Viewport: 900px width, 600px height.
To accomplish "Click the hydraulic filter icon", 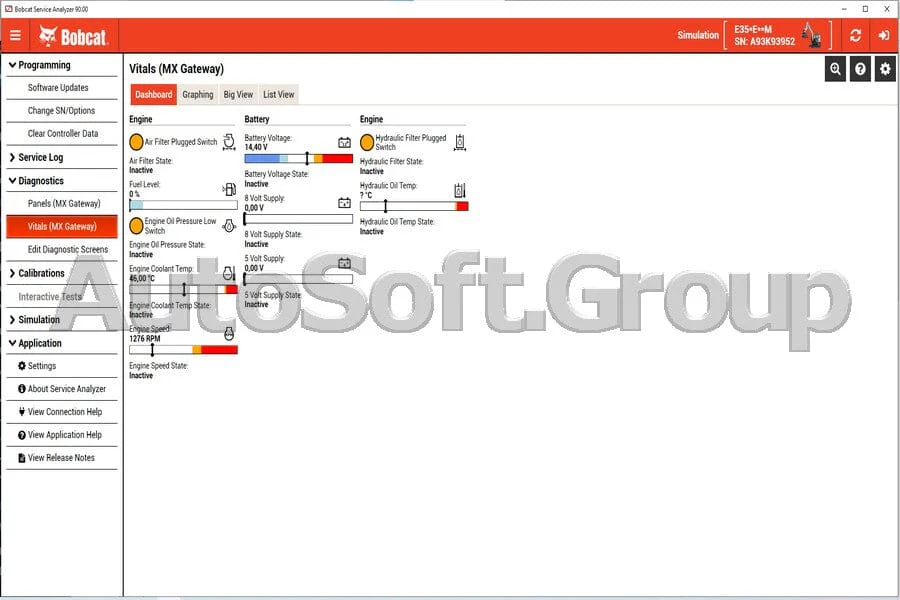I will coord(460,142).
